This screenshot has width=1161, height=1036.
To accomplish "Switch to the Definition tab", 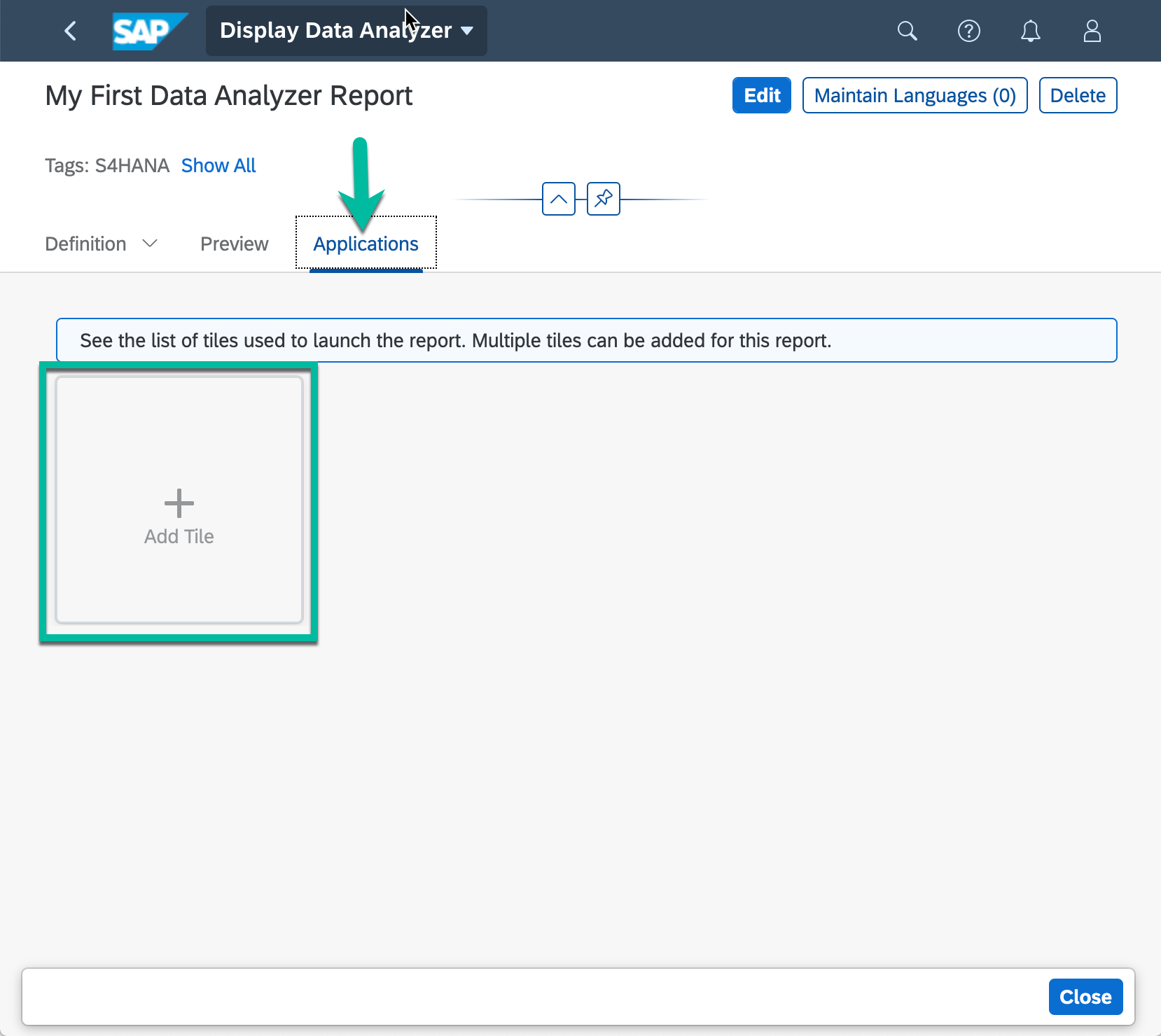I will (85, 244).
